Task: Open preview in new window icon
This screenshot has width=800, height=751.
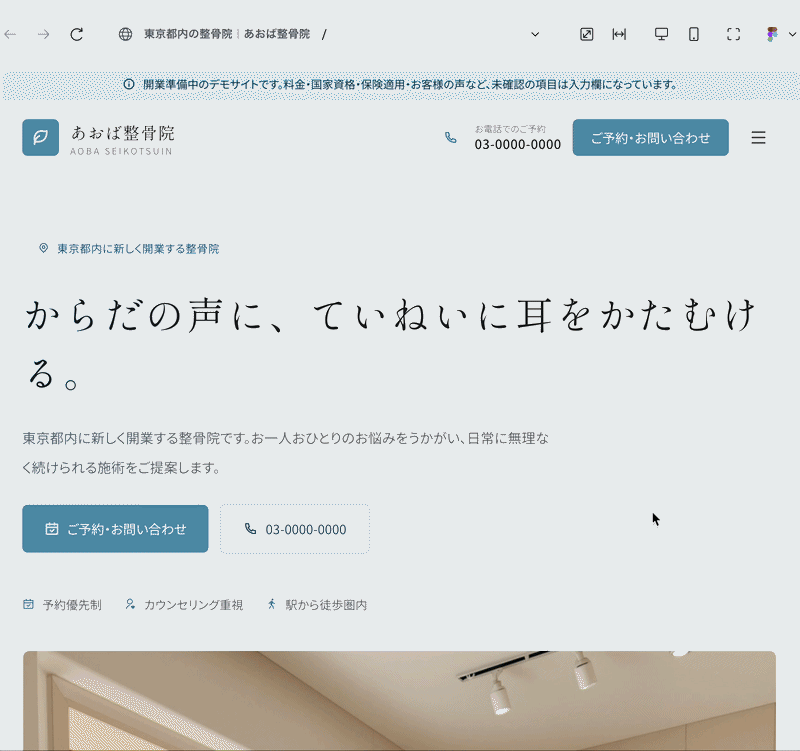Action: (587, 34)
